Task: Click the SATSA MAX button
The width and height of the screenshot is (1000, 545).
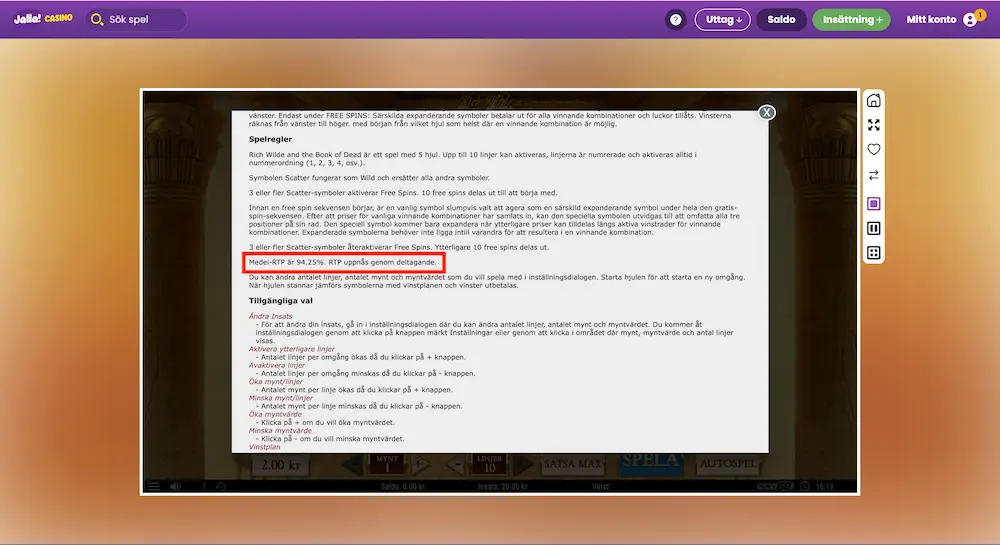Action: 573,464
